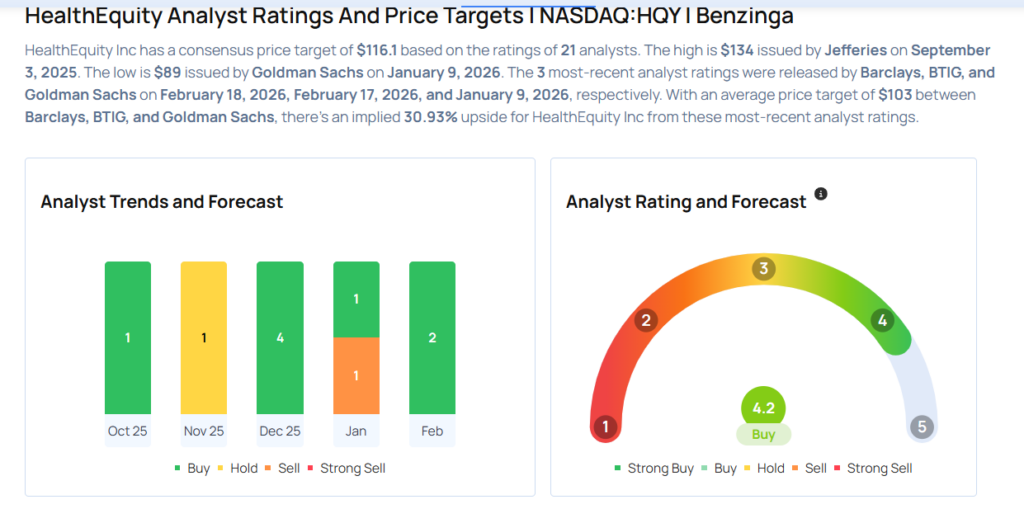Click the info icon beside Analyst Rating and Forecast
This screenshot has height=509, width=1024.
click(821, 194)
